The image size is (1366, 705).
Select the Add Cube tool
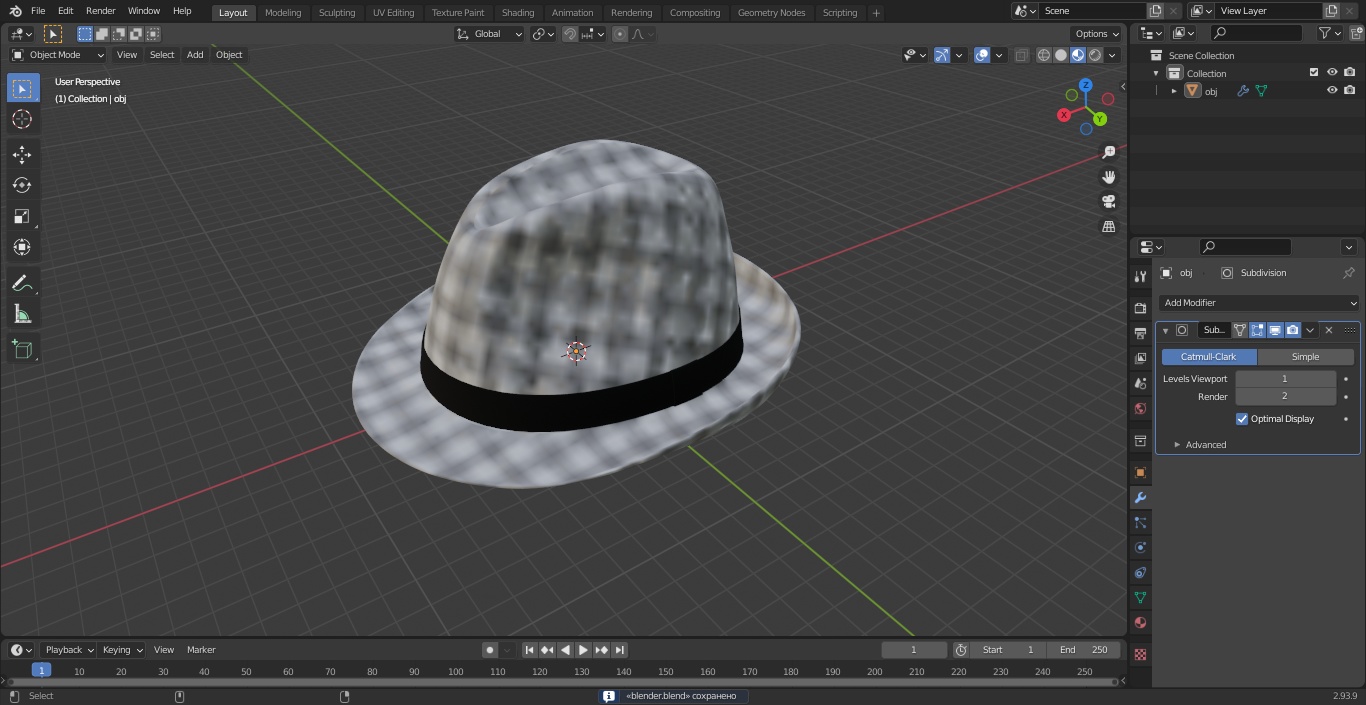point(22,349)
